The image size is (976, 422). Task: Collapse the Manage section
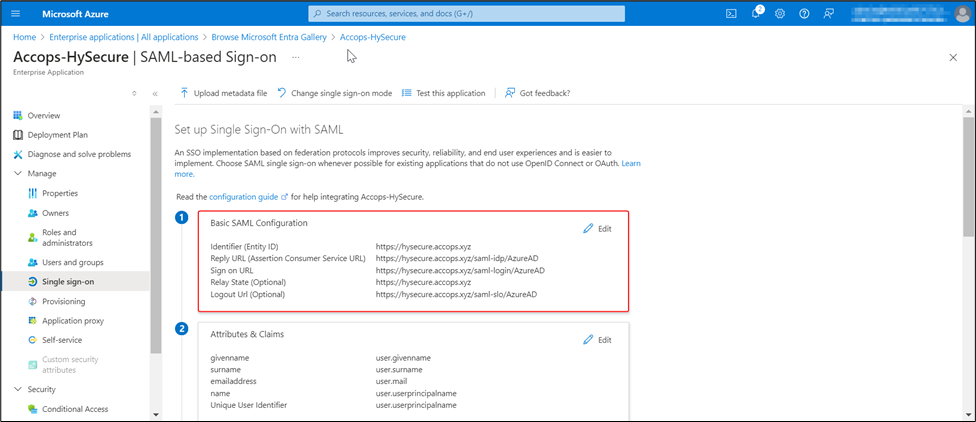coord(18,173)
